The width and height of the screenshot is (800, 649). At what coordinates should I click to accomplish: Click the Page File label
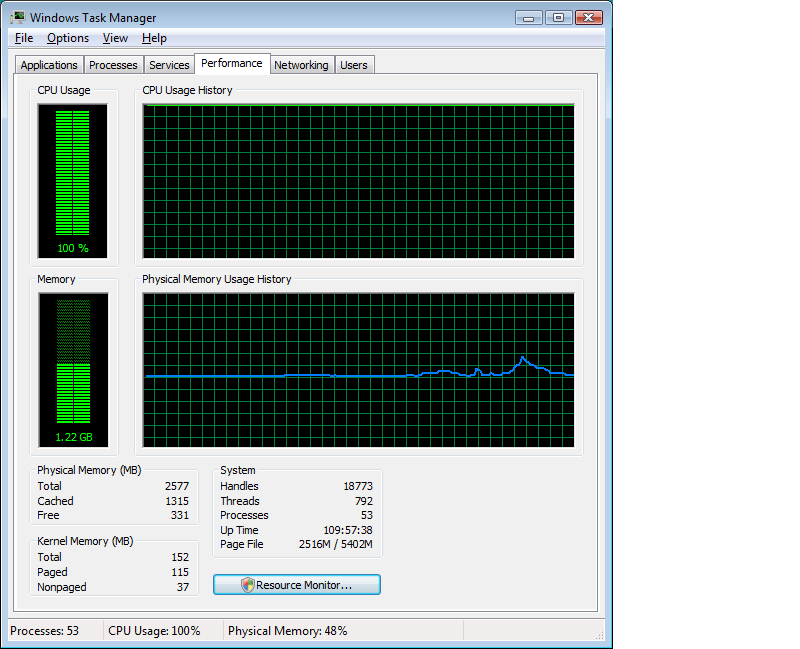pos(242,544)
